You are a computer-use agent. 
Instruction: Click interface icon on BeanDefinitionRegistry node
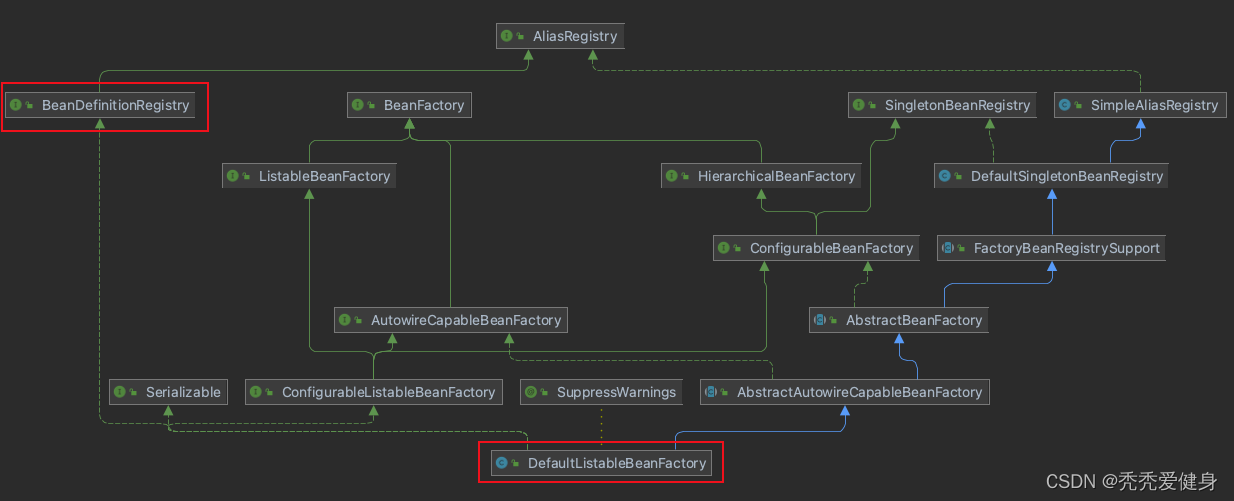16,105
